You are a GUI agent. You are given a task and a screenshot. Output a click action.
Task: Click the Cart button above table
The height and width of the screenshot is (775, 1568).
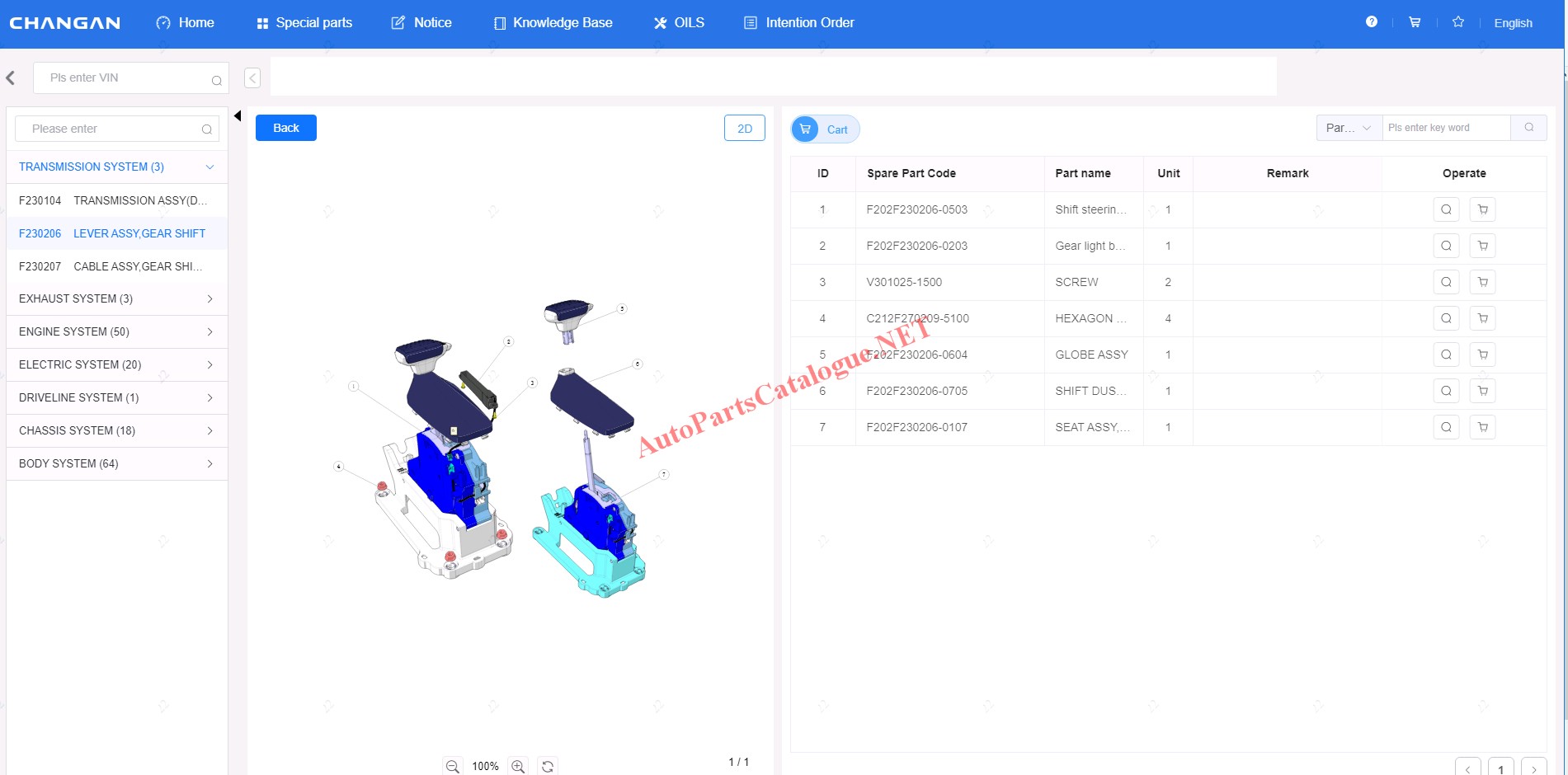click(825, 129)
